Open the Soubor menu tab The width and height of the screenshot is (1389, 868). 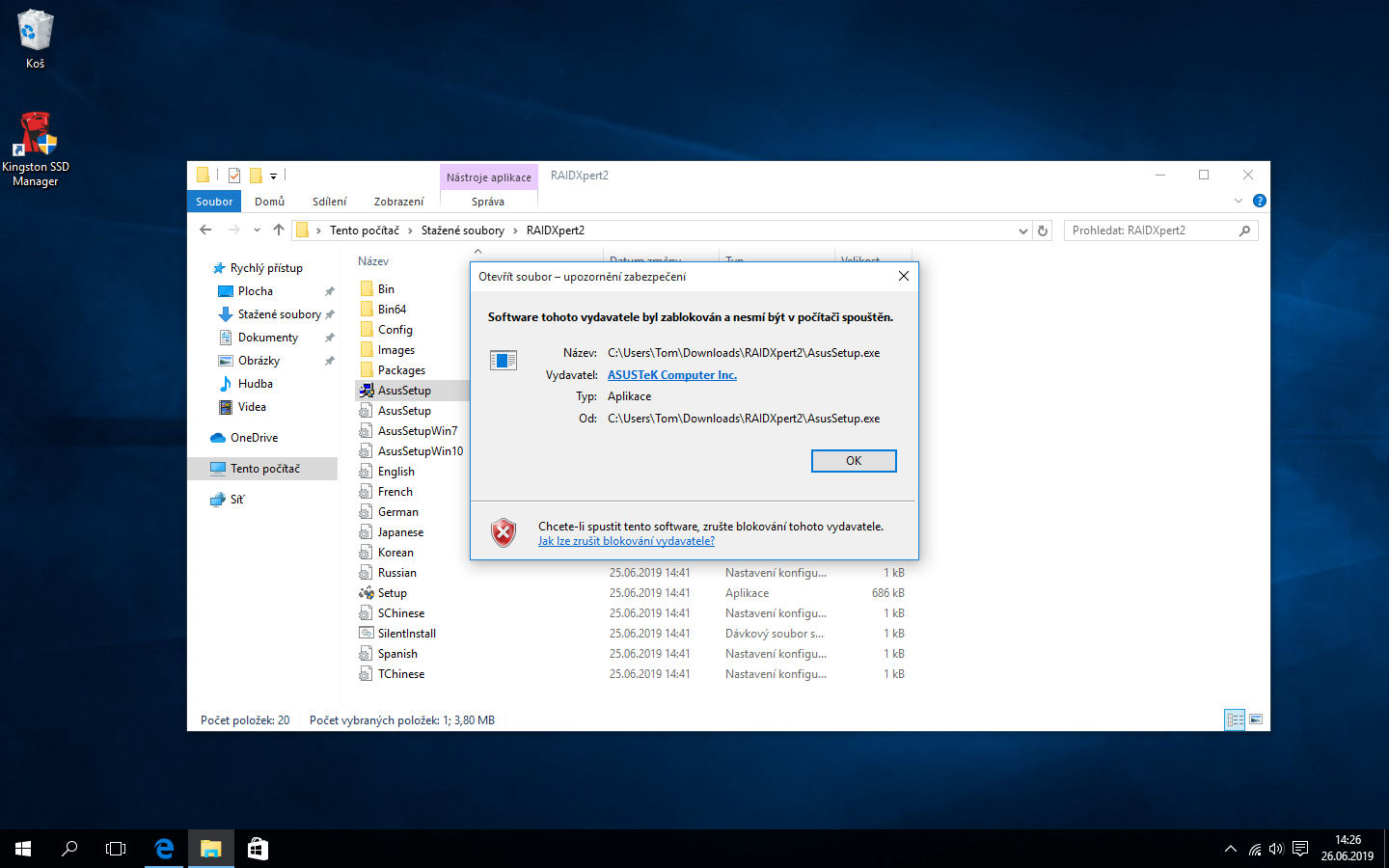(214, 202)
